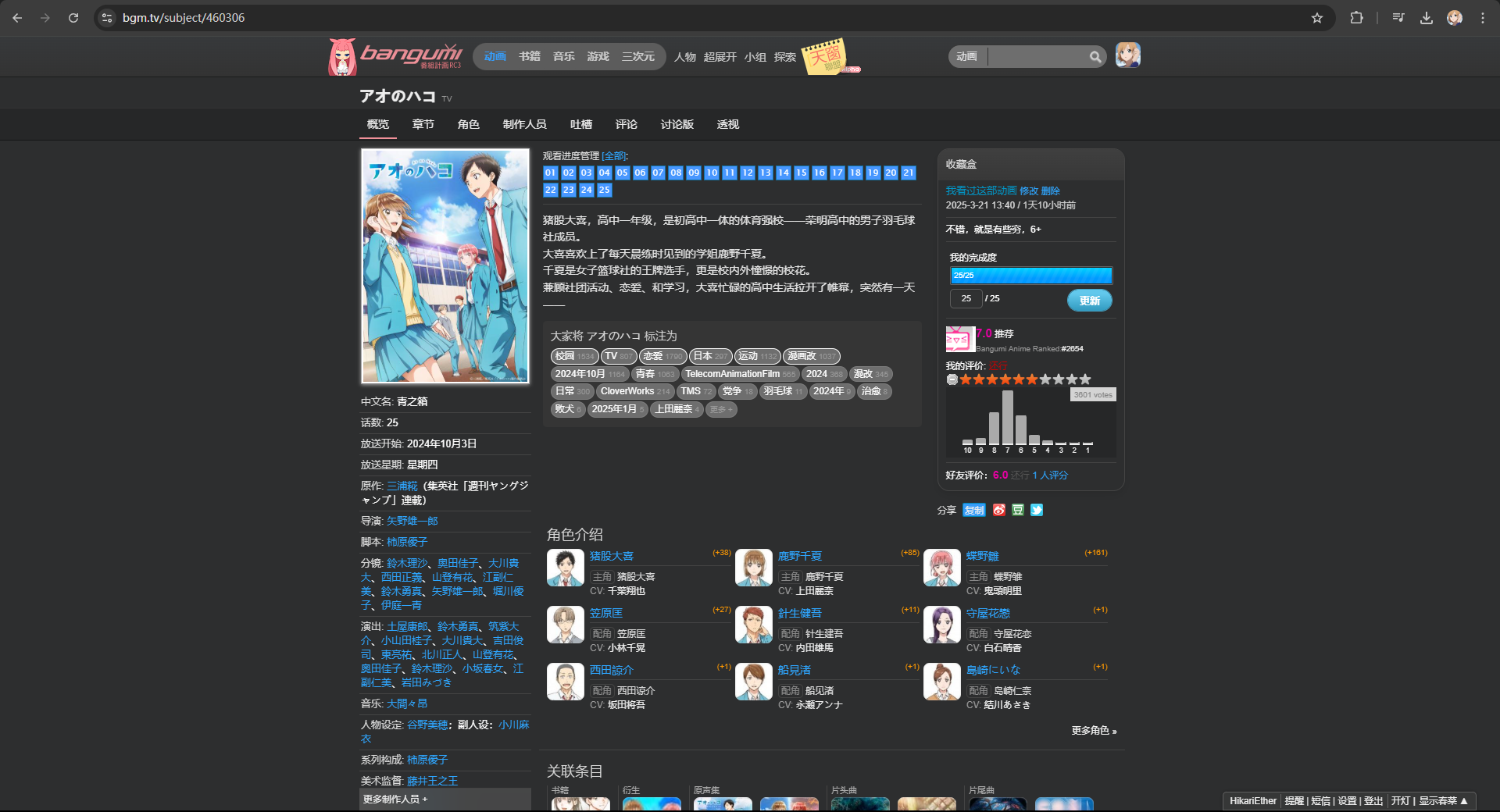Click 复制 share button

(974, 510)
